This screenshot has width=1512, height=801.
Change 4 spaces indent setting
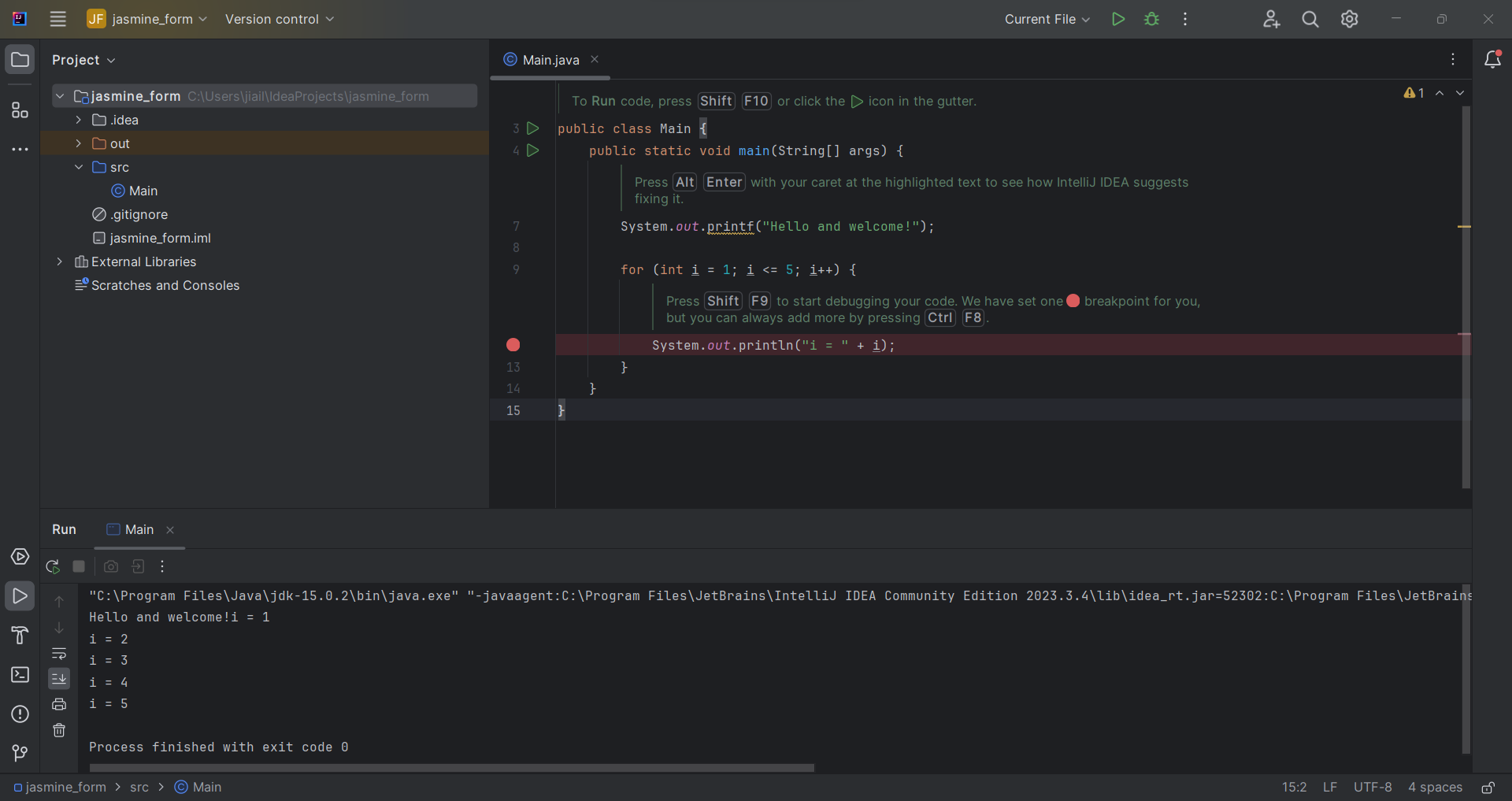click(x=1435, y=788)
